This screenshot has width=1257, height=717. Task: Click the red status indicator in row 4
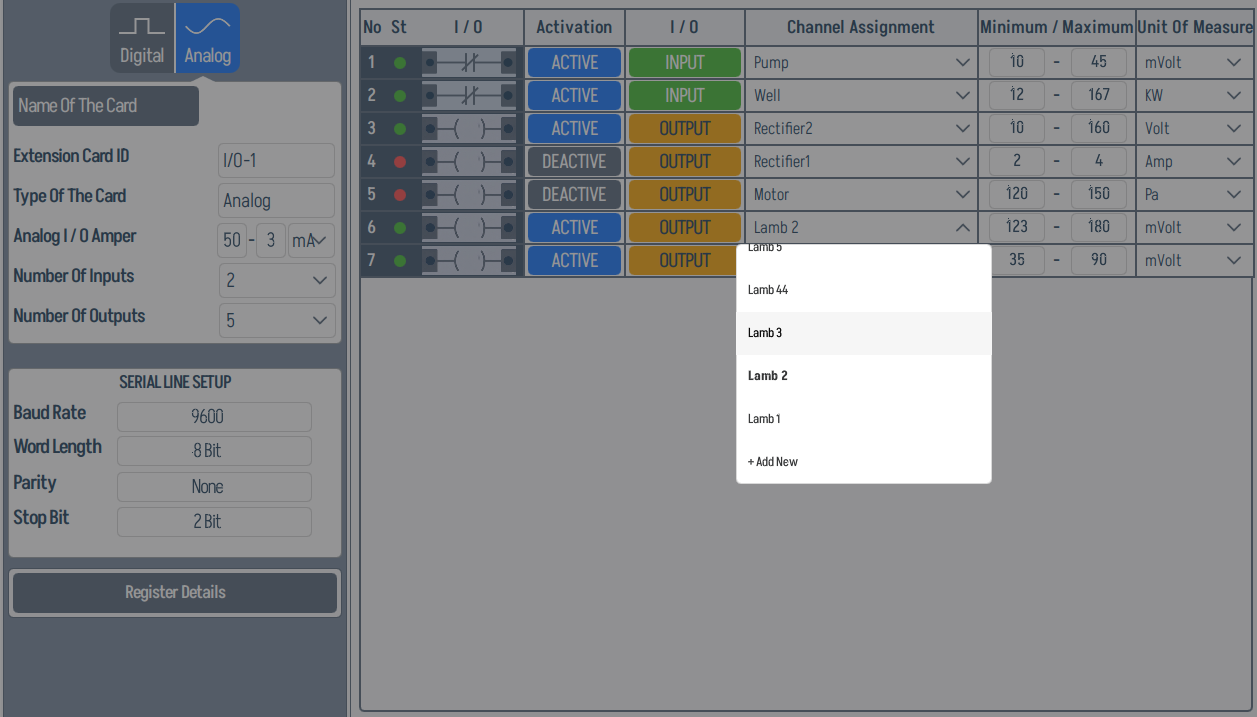point(400,162)
